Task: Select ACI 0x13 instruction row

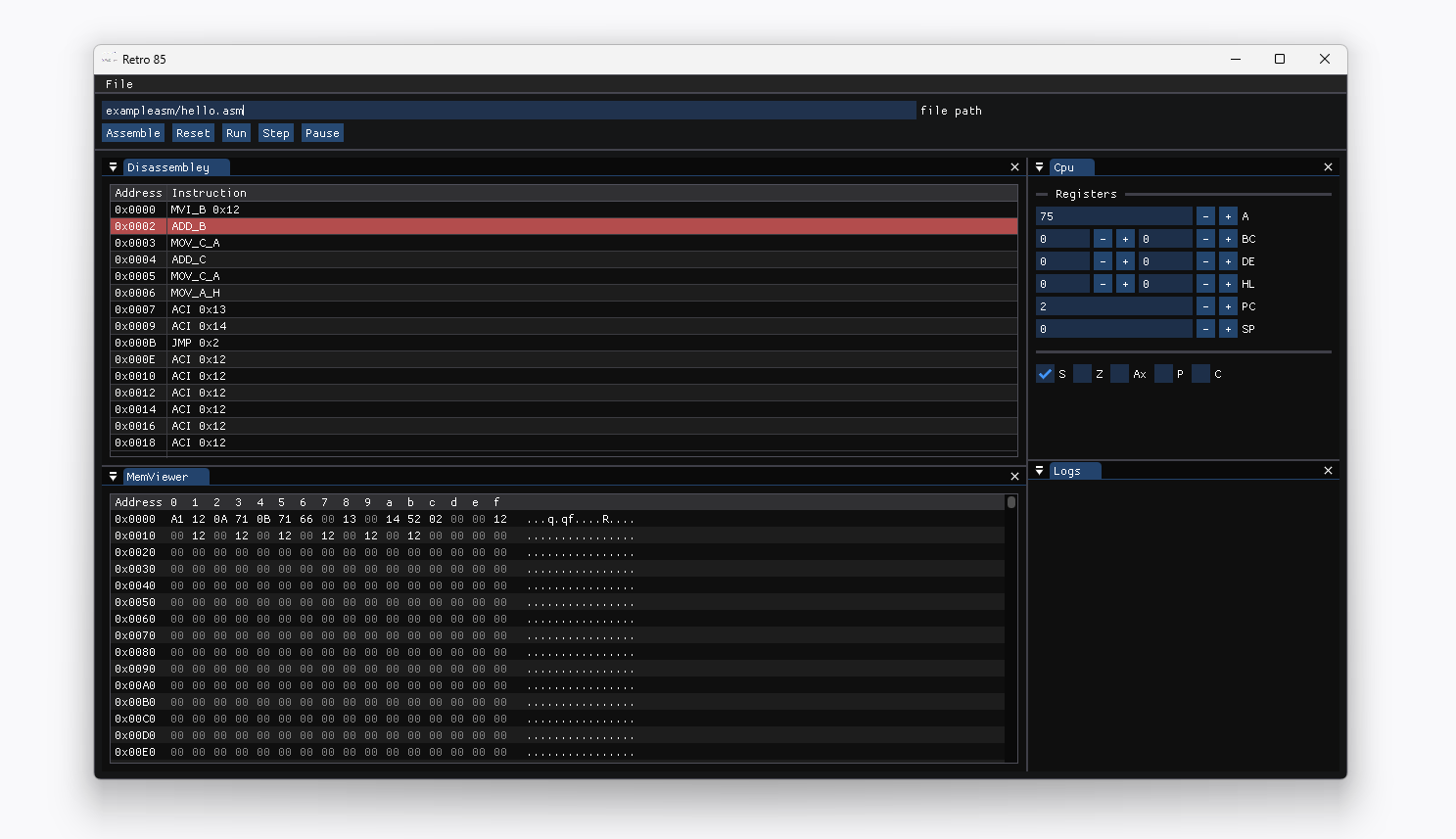Action: coord(564,309)
